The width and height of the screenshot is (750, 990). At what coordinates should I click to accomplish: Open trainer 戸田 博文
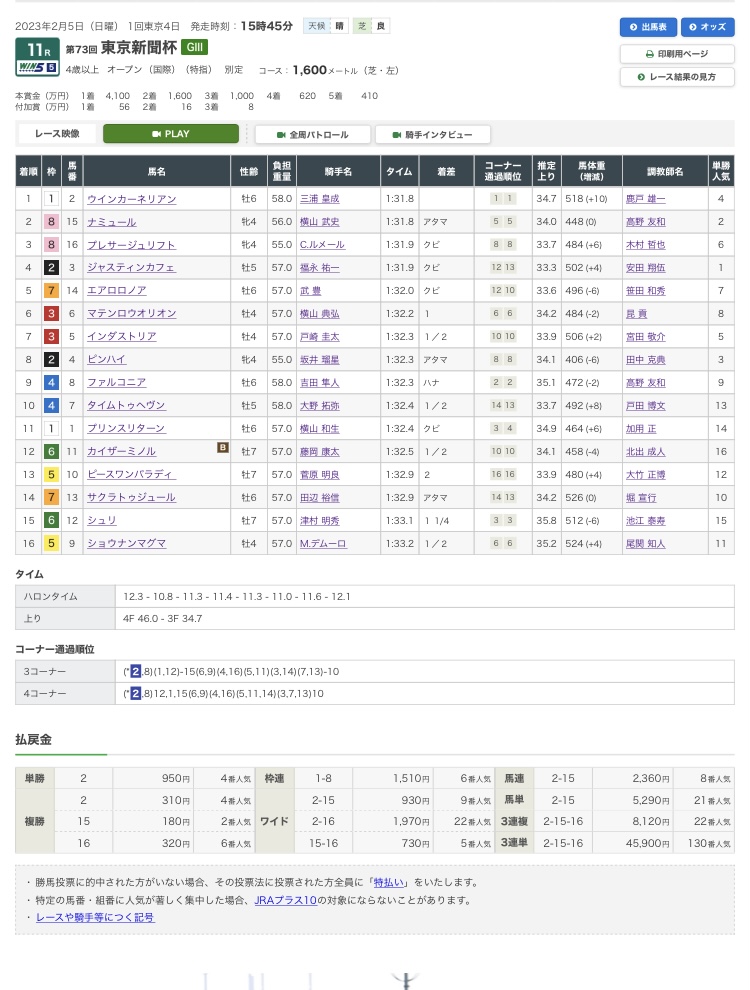click(x=645, y=405)
